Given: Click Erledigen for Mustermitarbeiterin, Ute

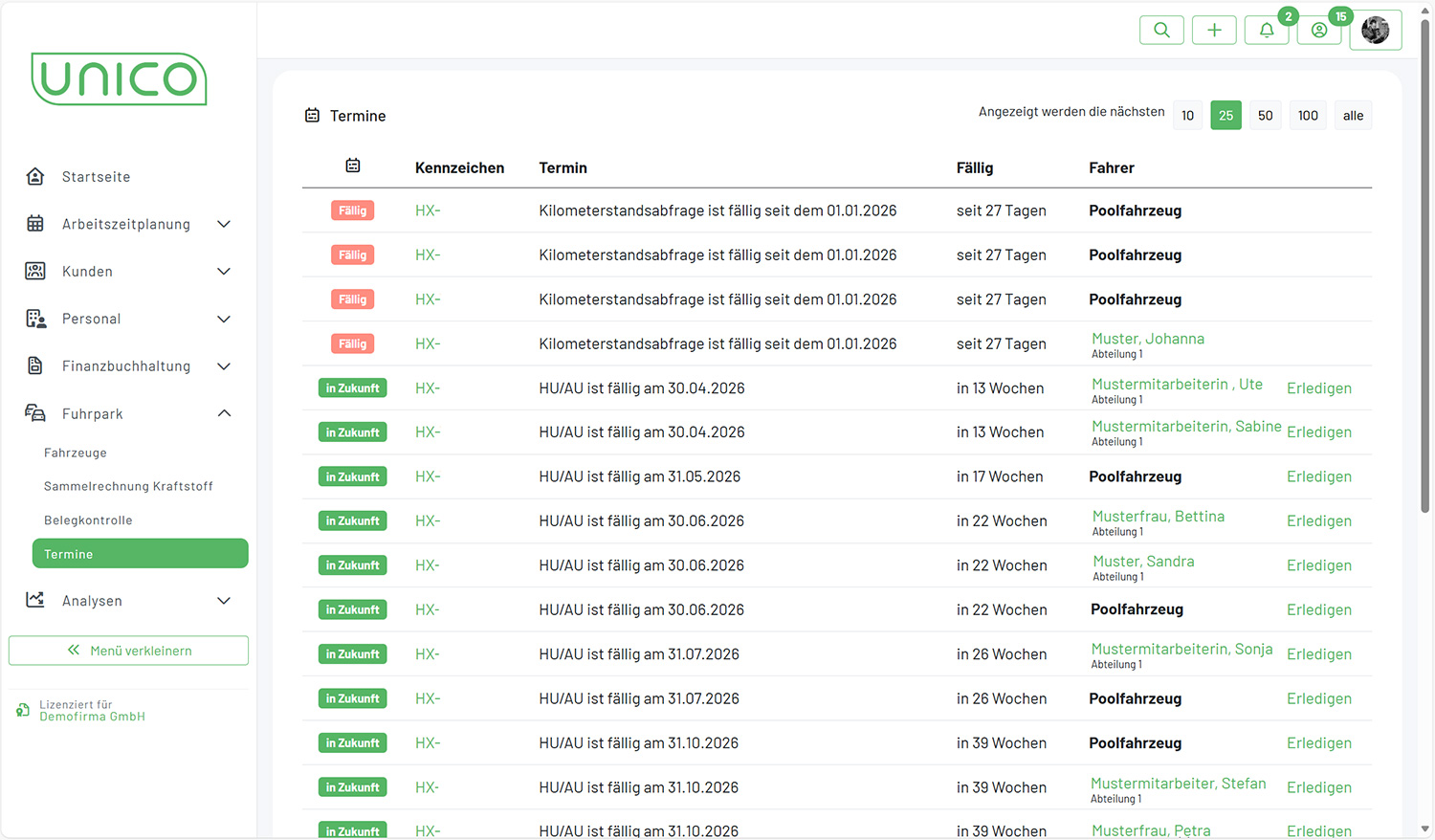Looking at the screenshot, I should click(x=1318, y=388).
